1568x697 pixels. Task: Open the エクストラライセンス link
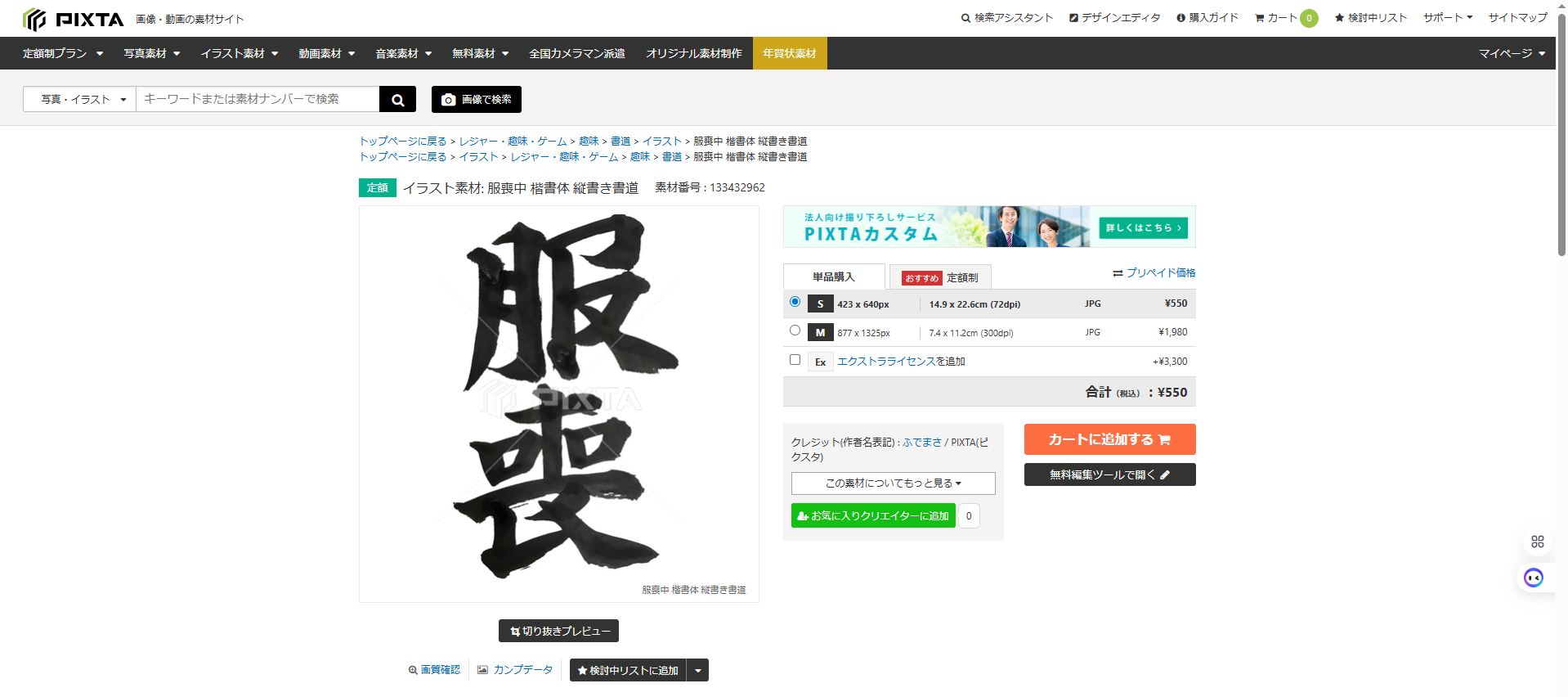tap(886, 362)
